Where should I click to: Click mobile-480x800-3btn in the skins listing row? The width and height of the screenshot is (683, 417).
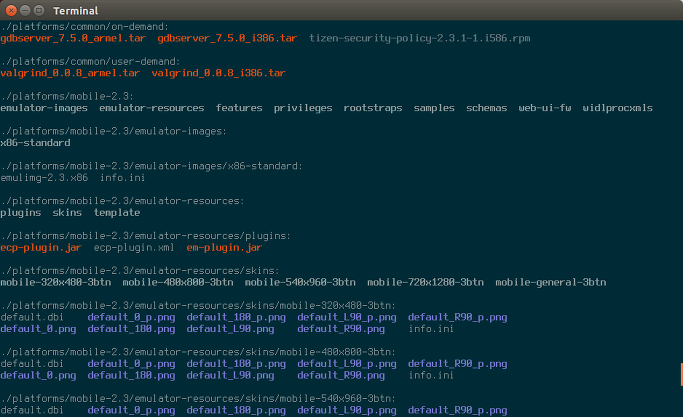pos(178,282)
